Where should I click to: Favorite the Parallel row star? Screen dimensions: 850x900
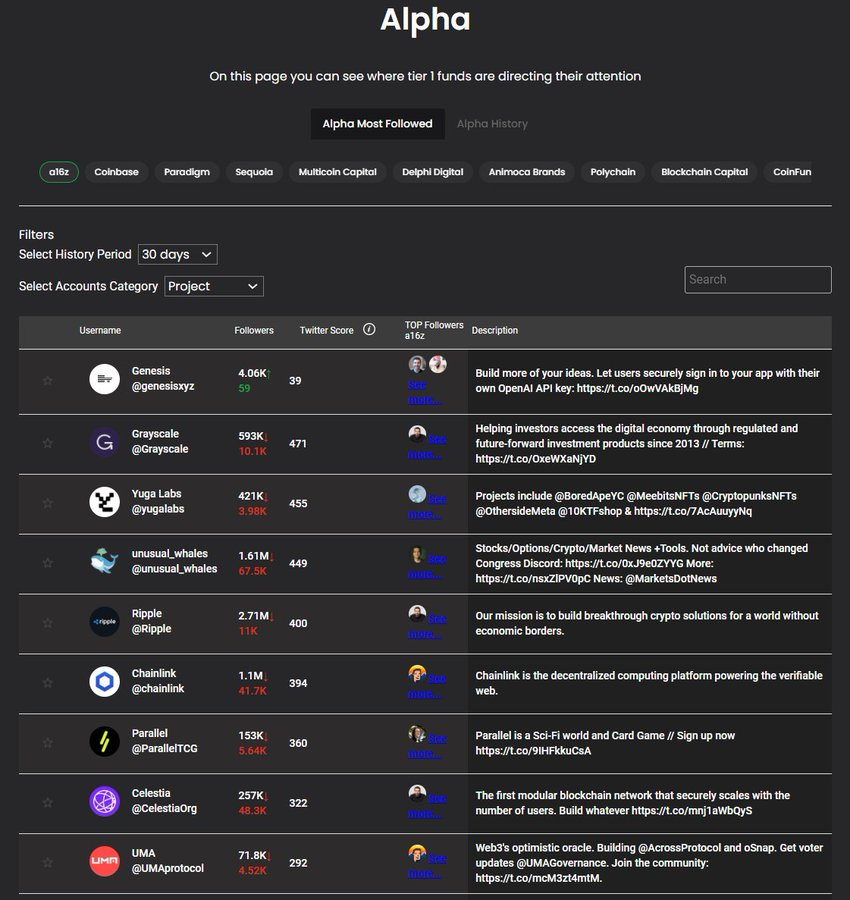48,743
